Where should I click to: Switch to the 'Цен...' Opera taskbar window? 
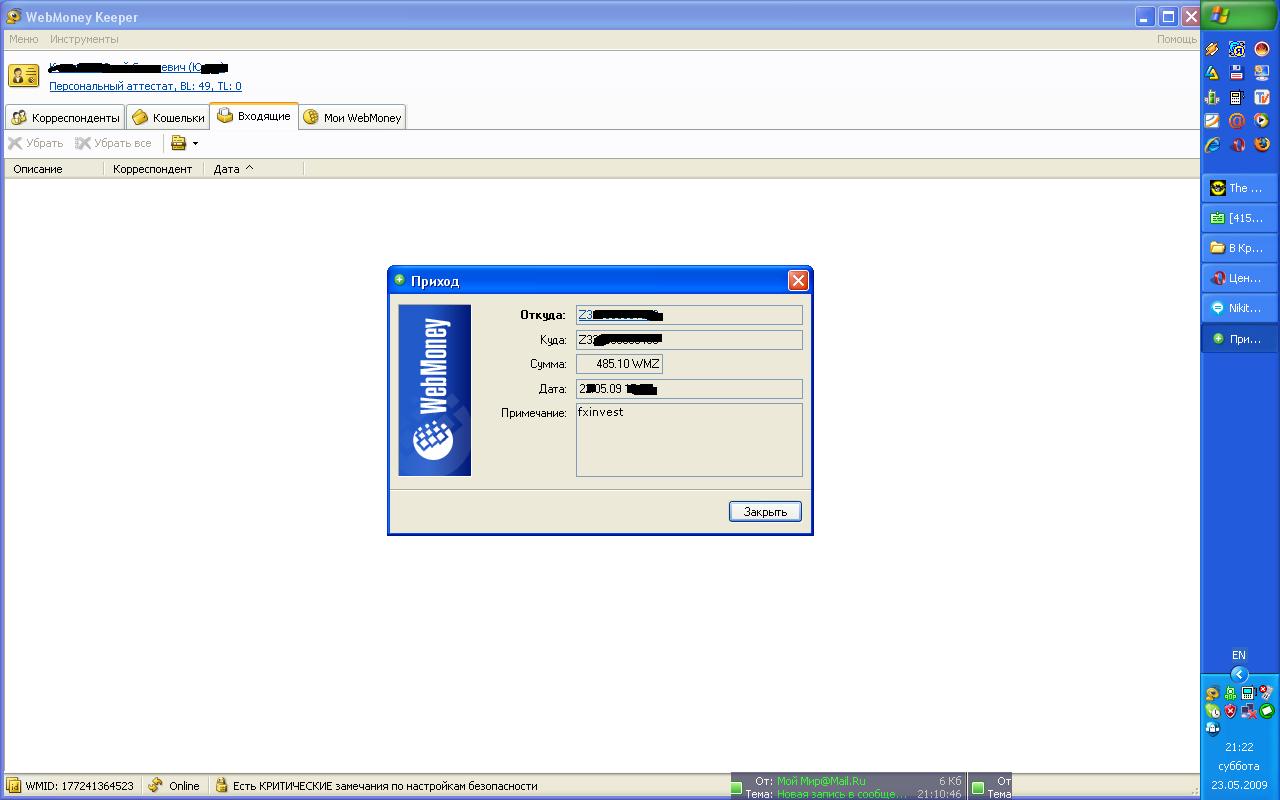point(1240,278)
